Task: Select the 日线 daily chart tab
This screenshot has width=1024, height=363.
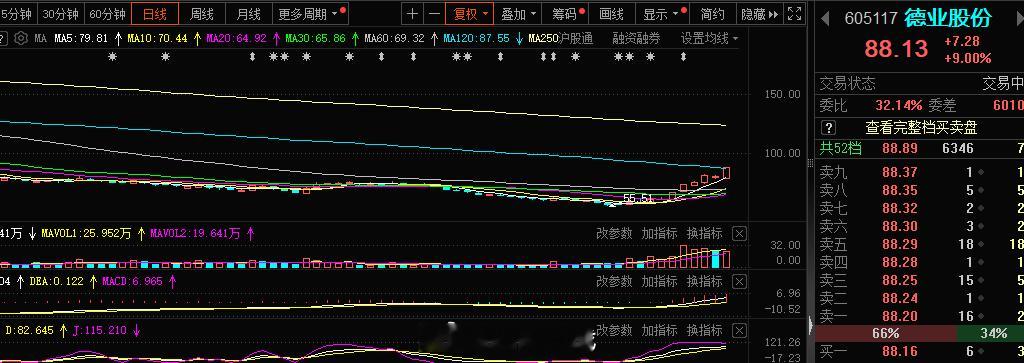Action: click(x=155, y=14)
